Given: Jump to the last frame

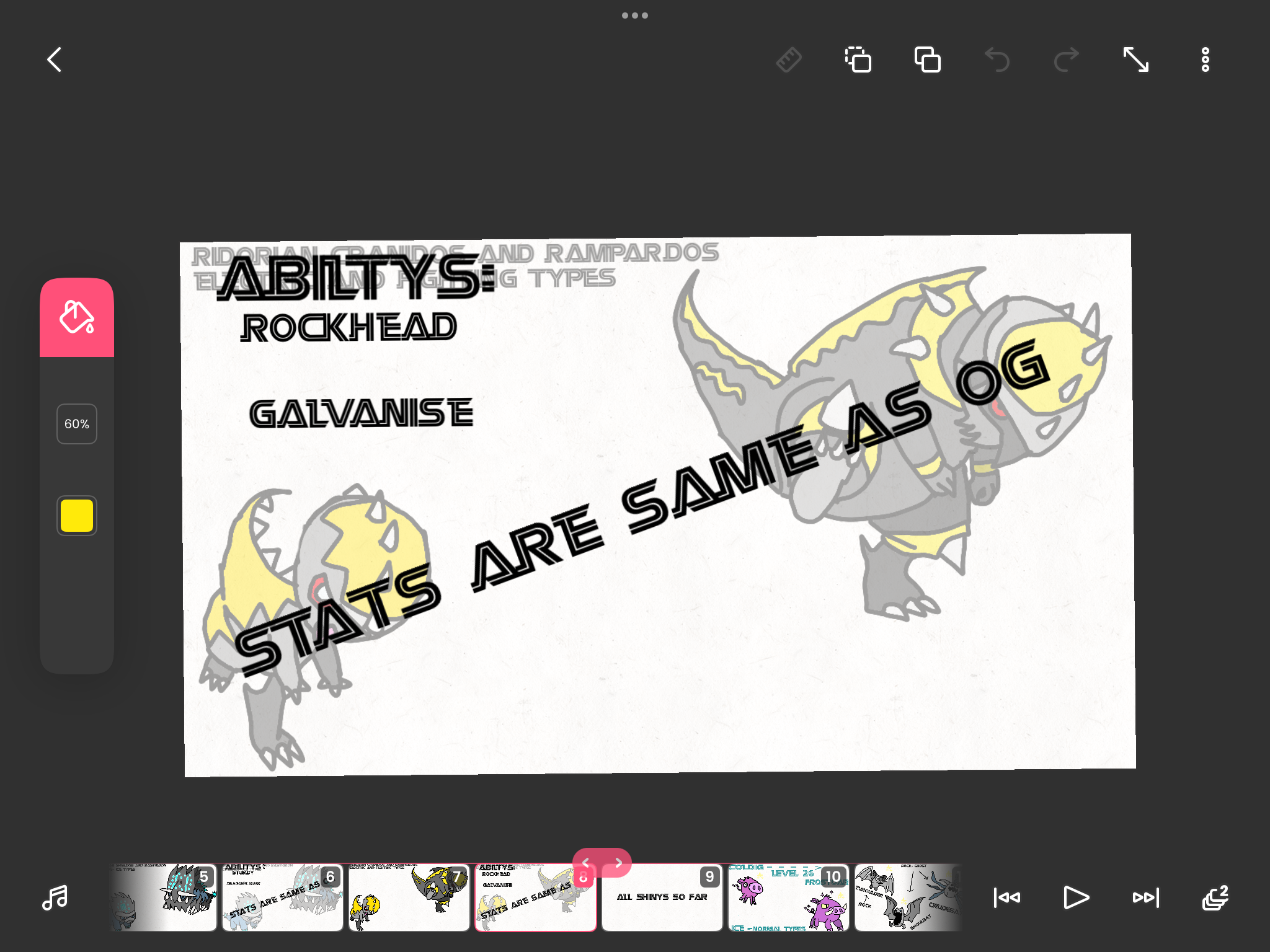Looking at the screenshot, I should (x=1146, y=897).
